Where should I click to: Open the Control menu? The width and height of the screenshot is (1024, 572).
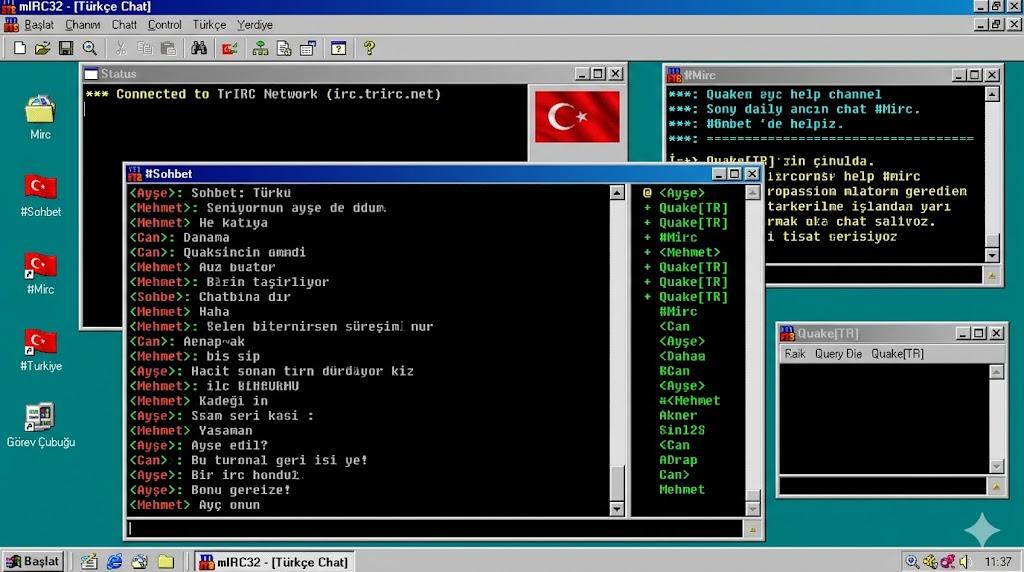[165, 25]
